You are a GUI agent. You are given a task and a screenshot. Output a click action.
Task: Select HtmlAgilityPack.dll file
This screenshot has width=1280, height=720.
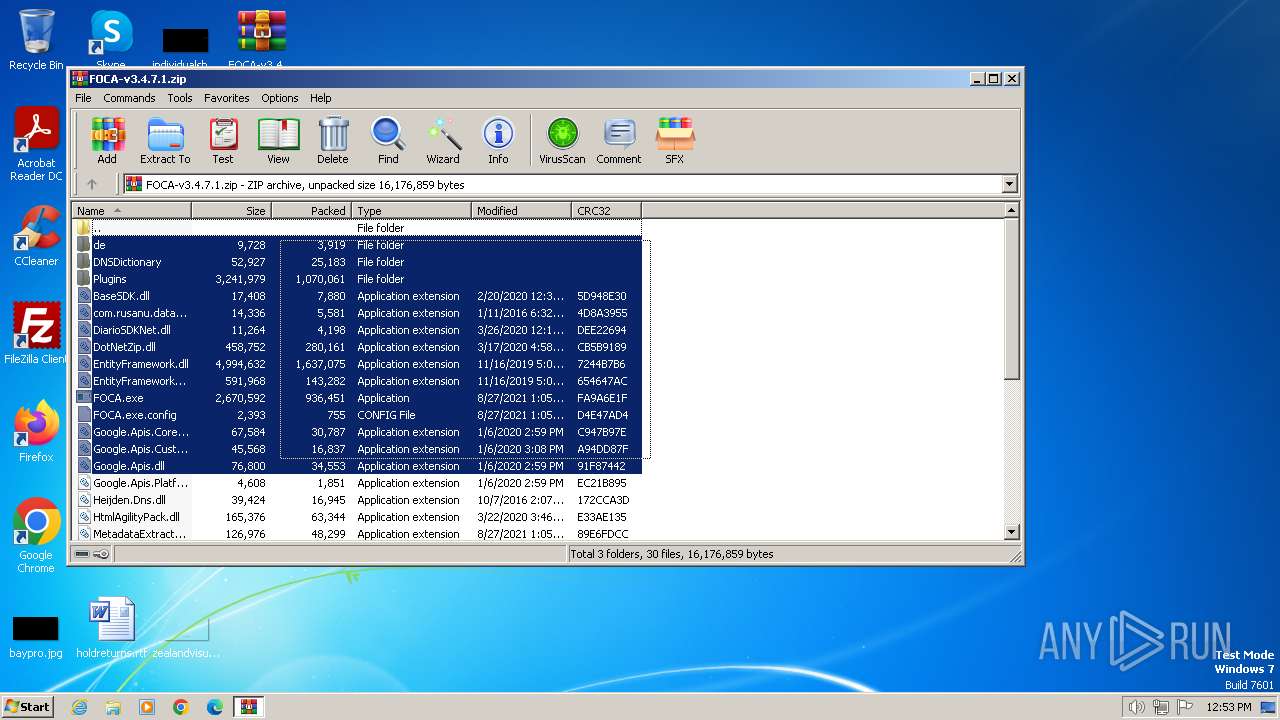357,517
